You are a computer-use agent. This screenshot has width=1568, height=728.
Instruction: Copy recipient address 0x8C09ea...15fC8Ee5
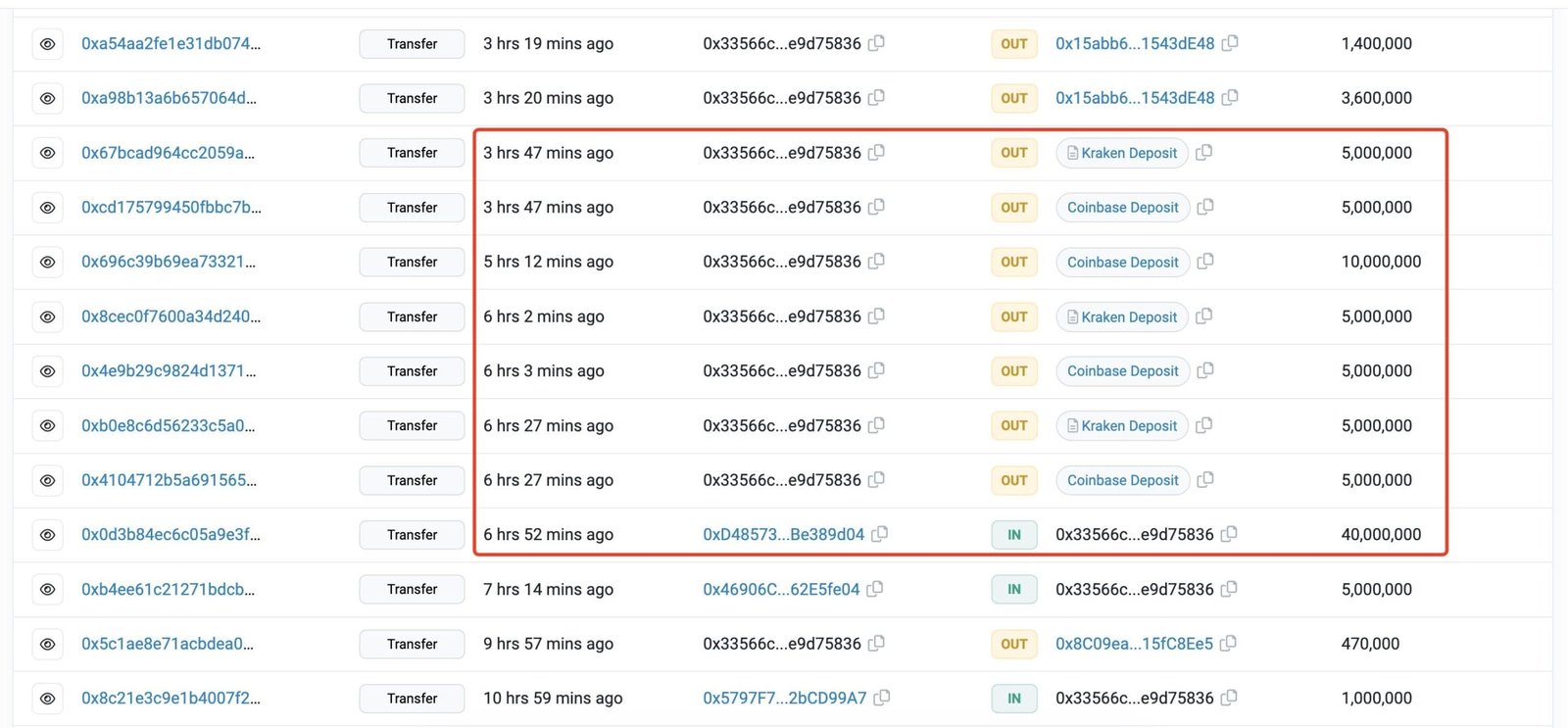(x=1228, y=643)
